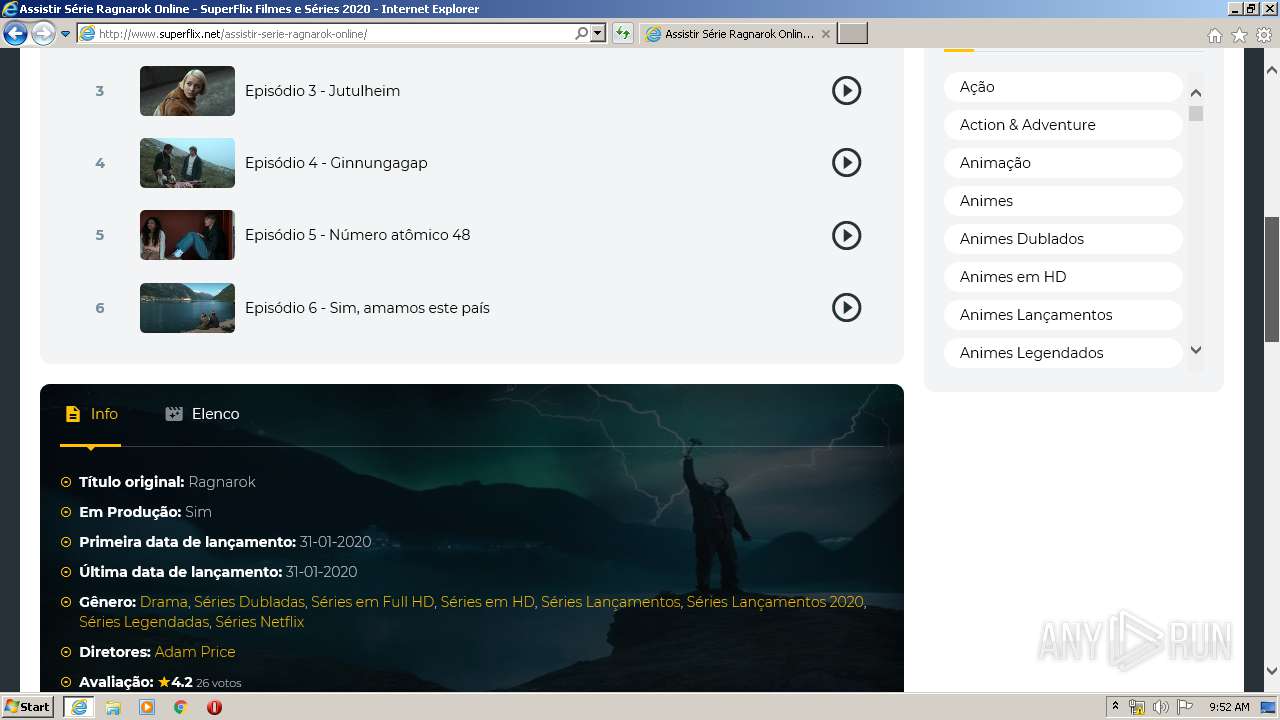
Task: Click the title Episódio 4 - Ginnungagap
Action: pos(336,163)
